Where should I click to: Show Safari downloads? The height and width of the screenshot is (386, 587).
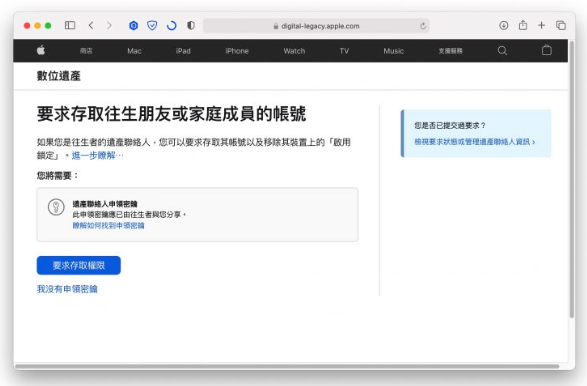(504, 25)
